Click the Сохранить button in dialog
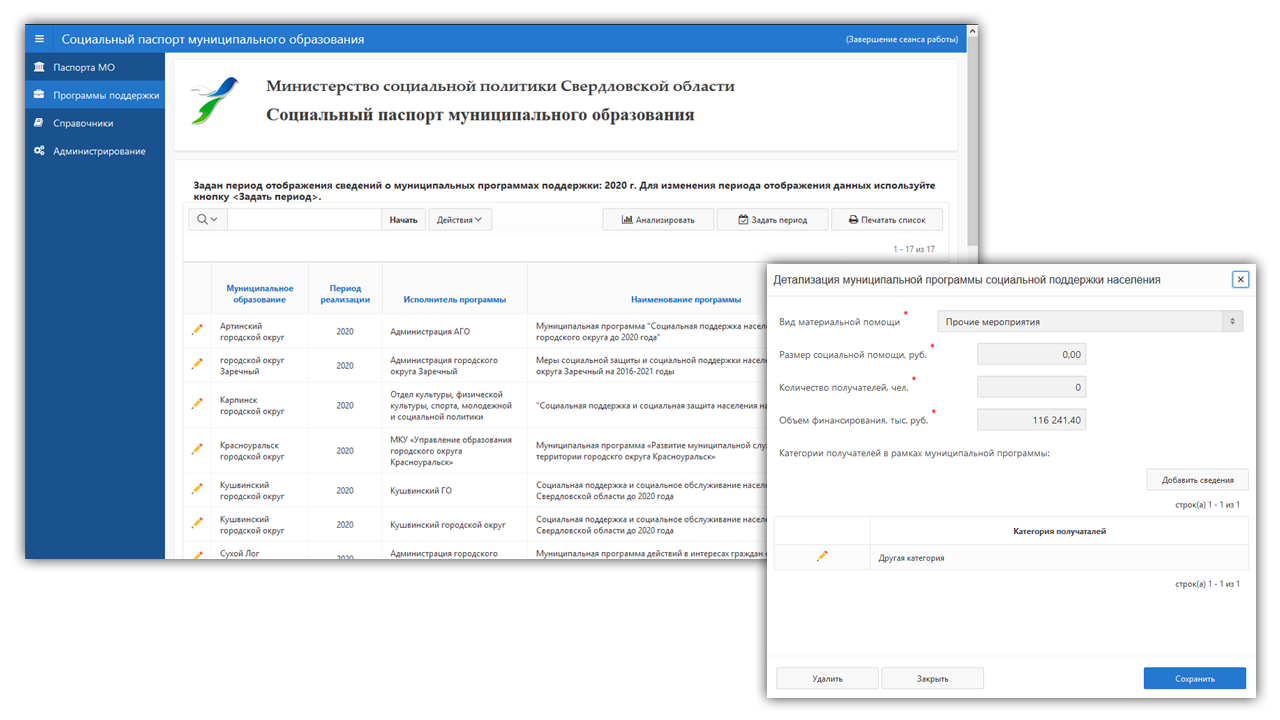 click(x=1195, y=678)
